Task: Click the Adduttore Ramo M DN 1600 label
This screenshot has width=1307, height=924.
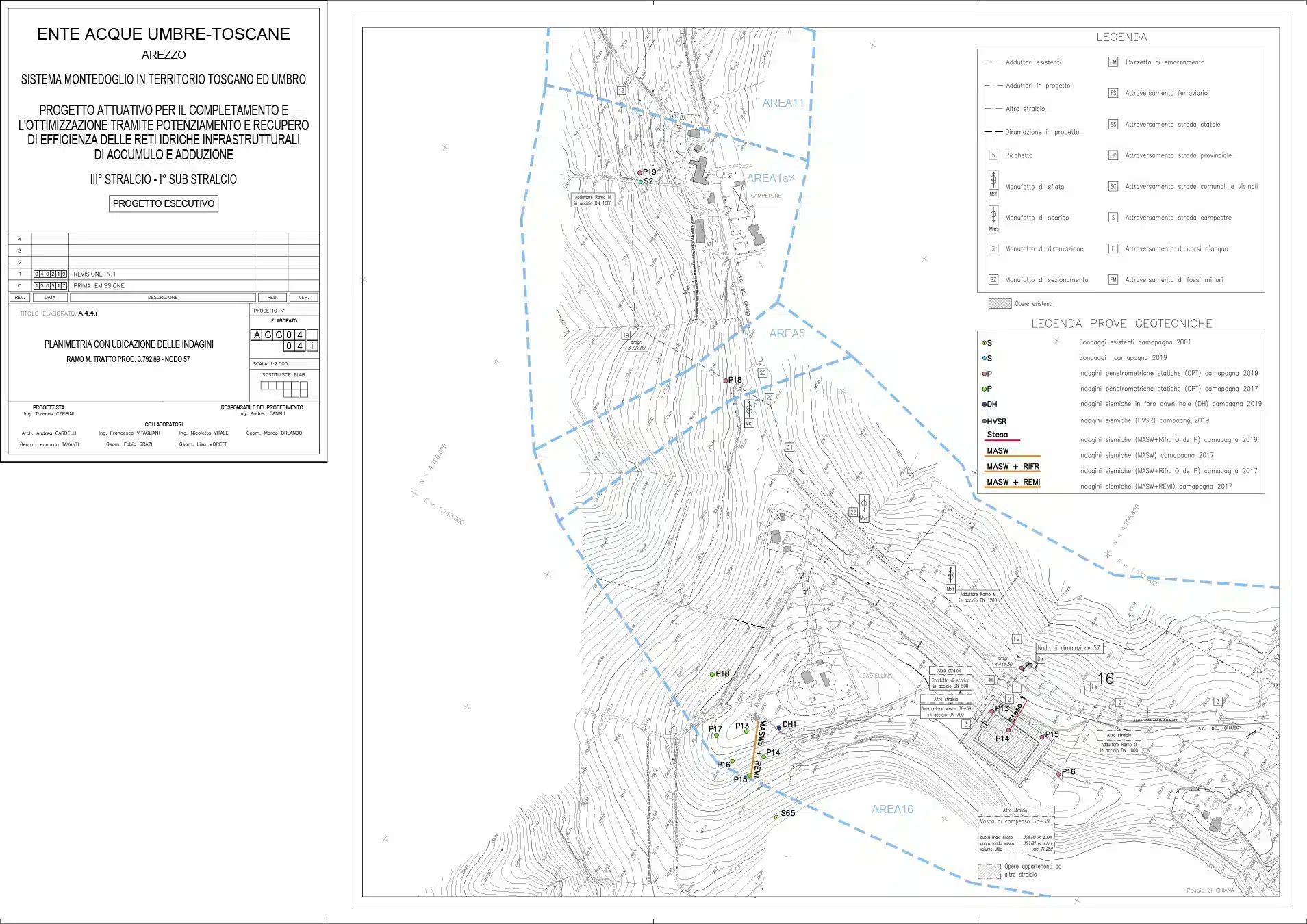Action: pyautogui.click(x=593, y=200)
